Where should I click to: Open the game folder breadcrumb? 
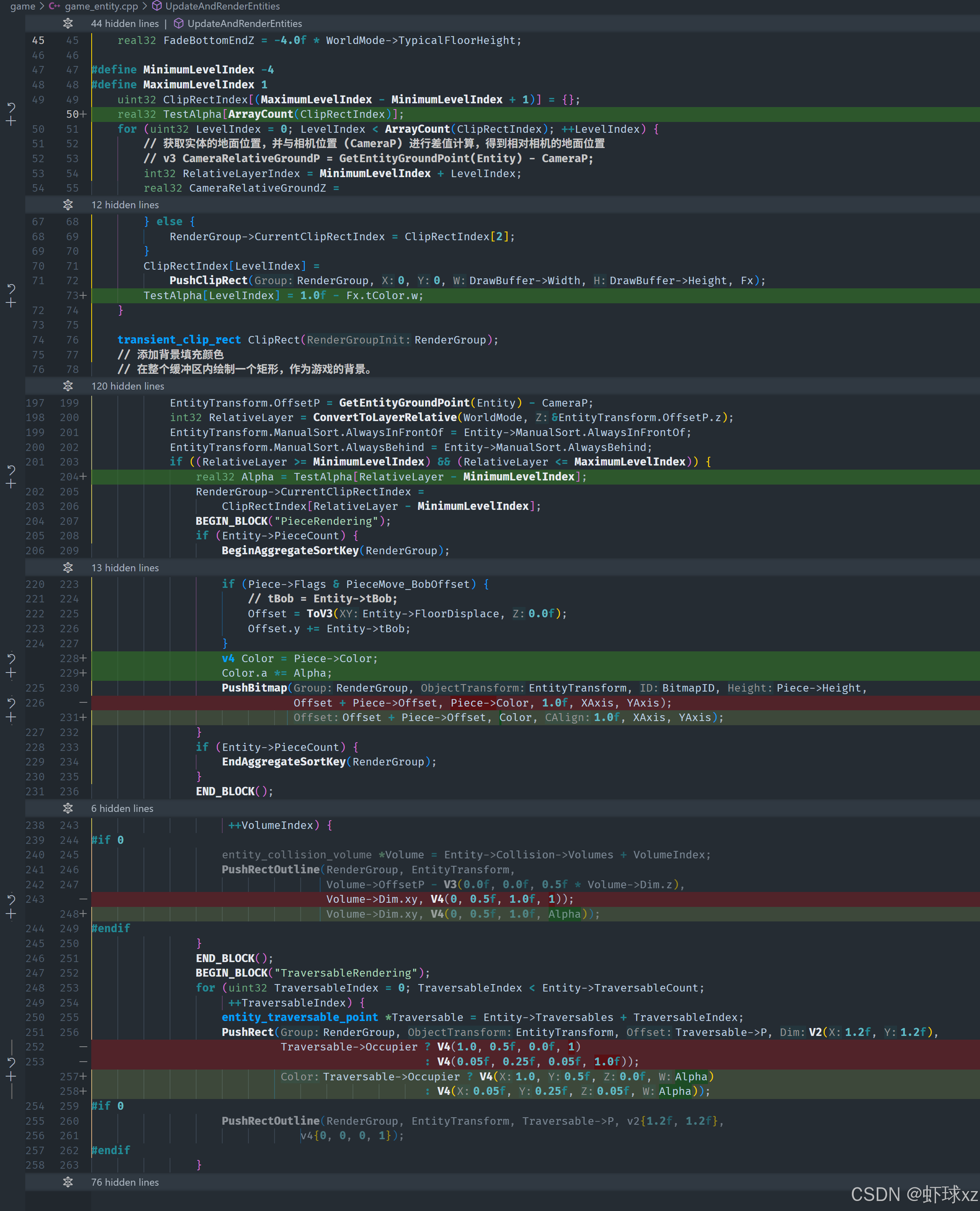point(22,6)
